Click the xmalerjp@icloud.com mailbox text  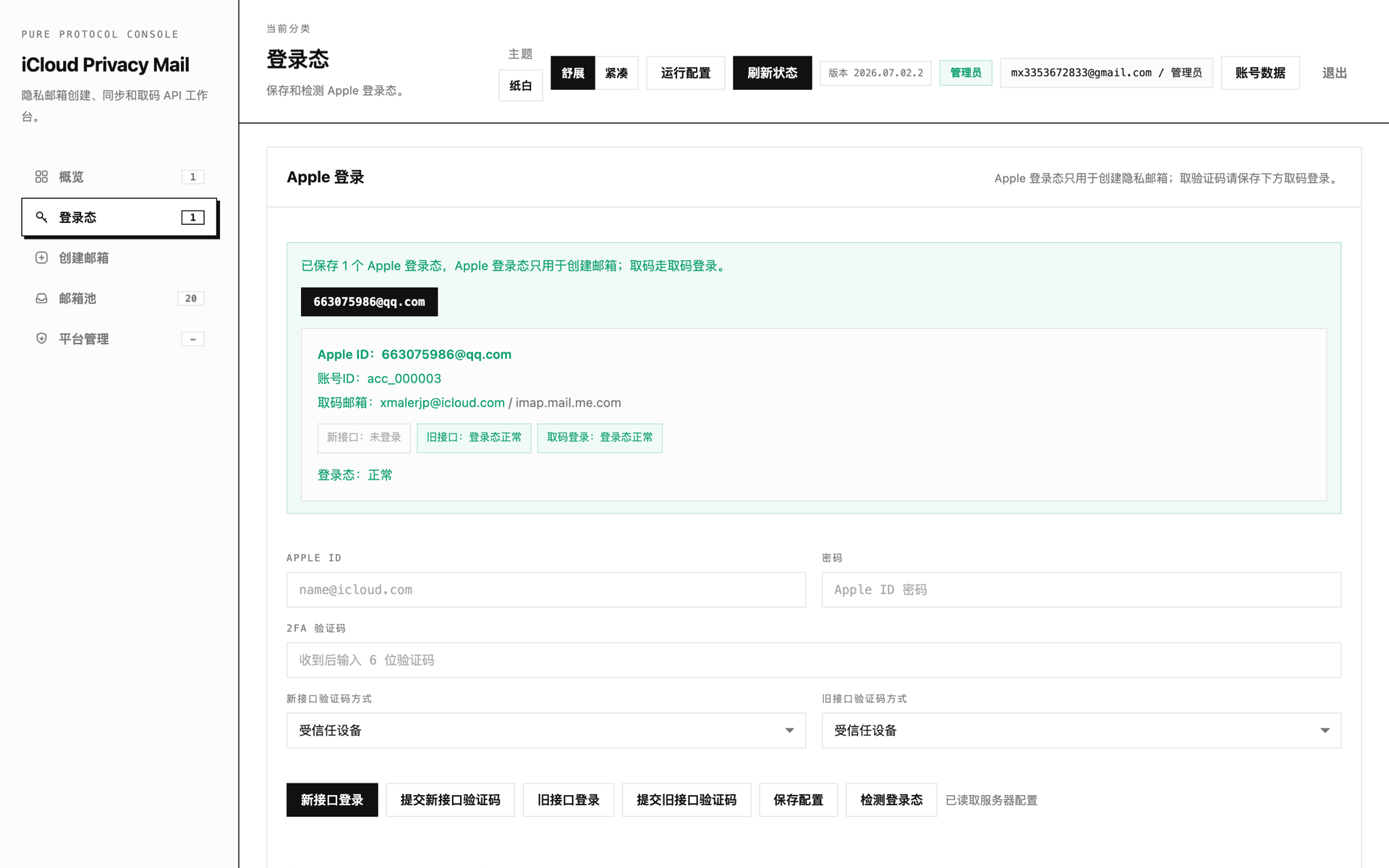click(x=442, y=403)
